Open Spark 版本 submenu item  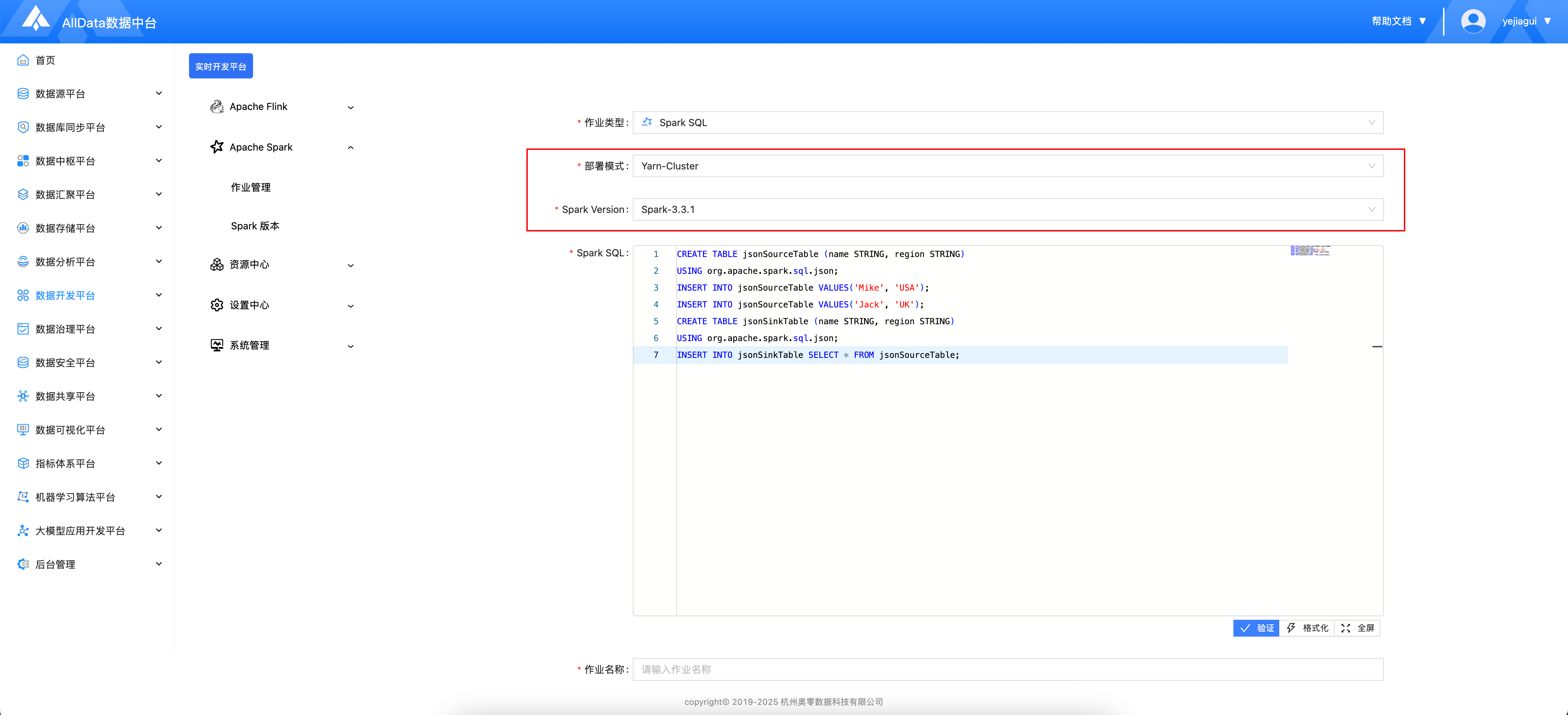tap(255, 226)
